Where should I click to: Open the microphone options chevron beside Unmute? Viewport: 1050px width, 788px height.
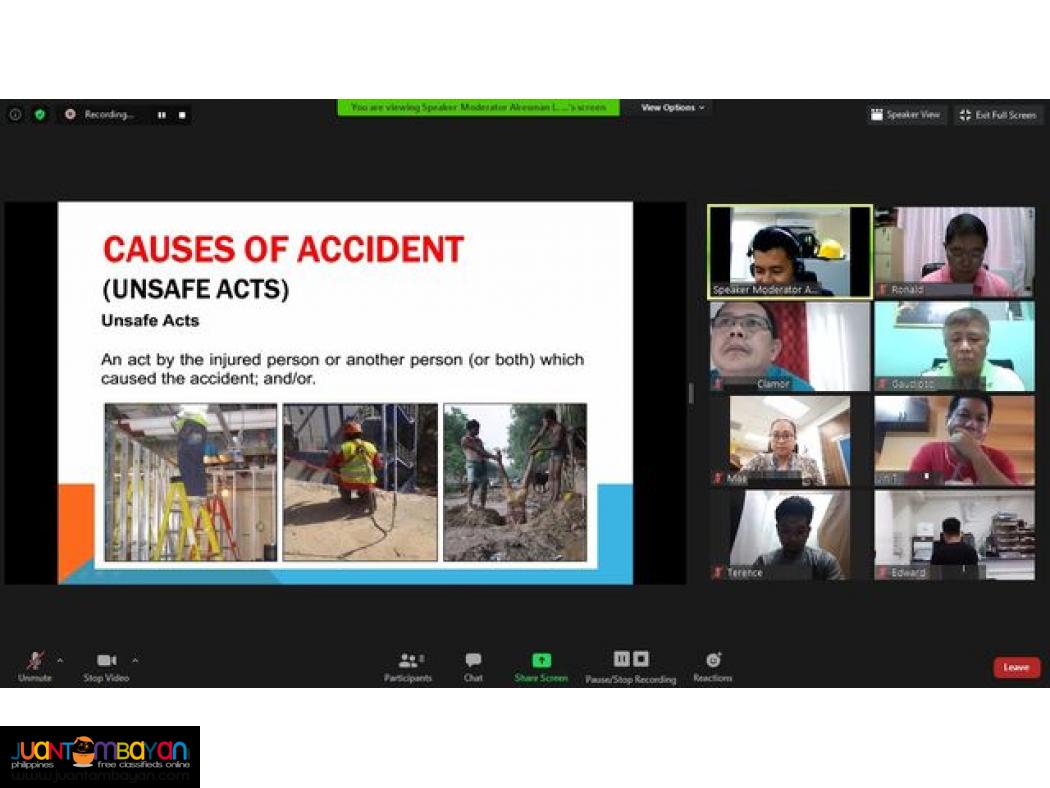(60, 660)
